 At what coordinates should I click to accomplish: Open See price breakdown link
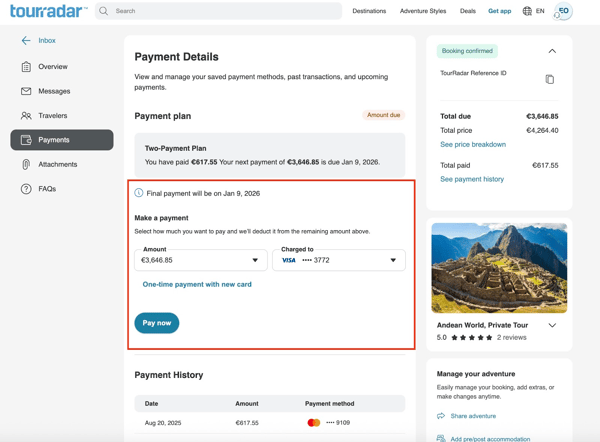(473, 144)
